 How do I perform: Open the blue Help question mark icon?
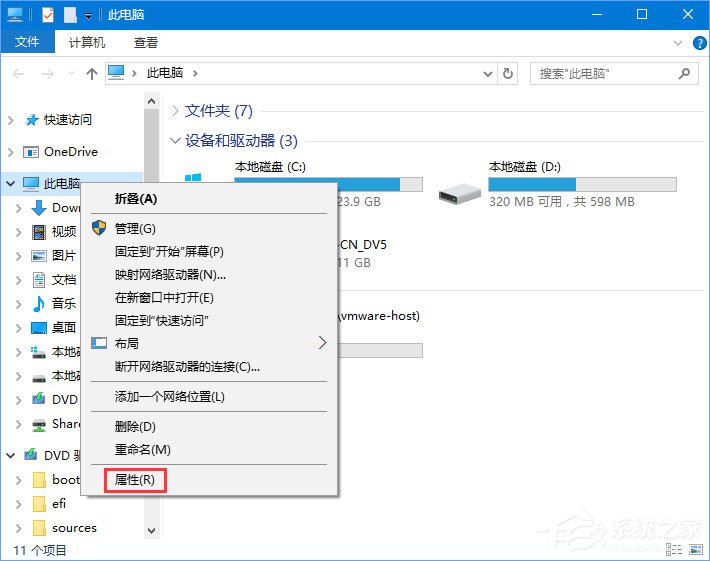pos(700,43)
